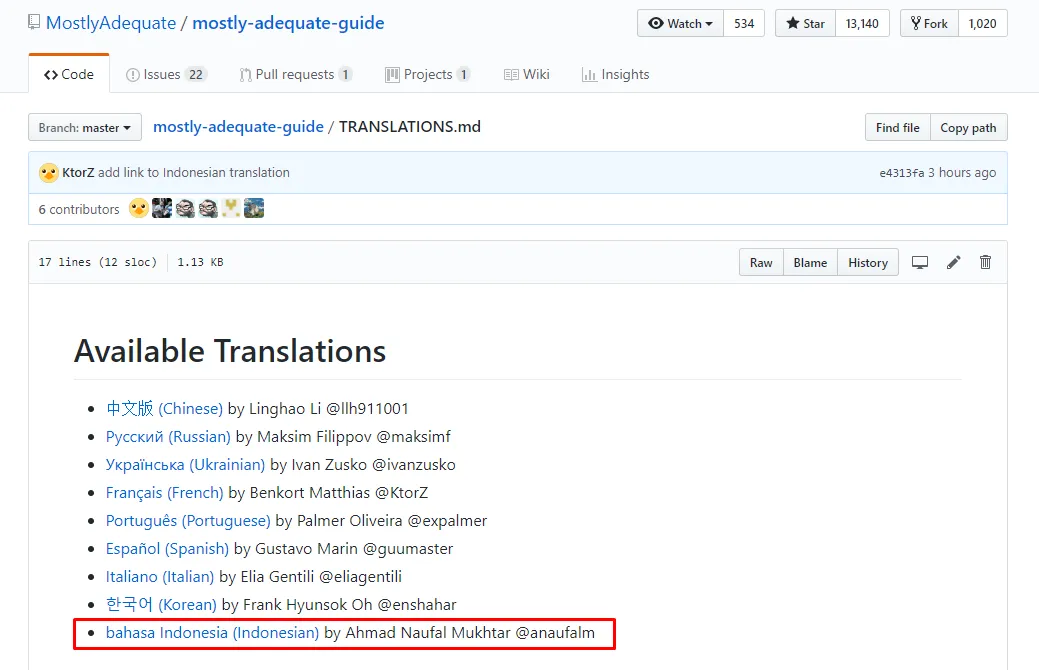1039x670 pixels.
Task: Click the Issues count badge 22
Action: [195, 74]
